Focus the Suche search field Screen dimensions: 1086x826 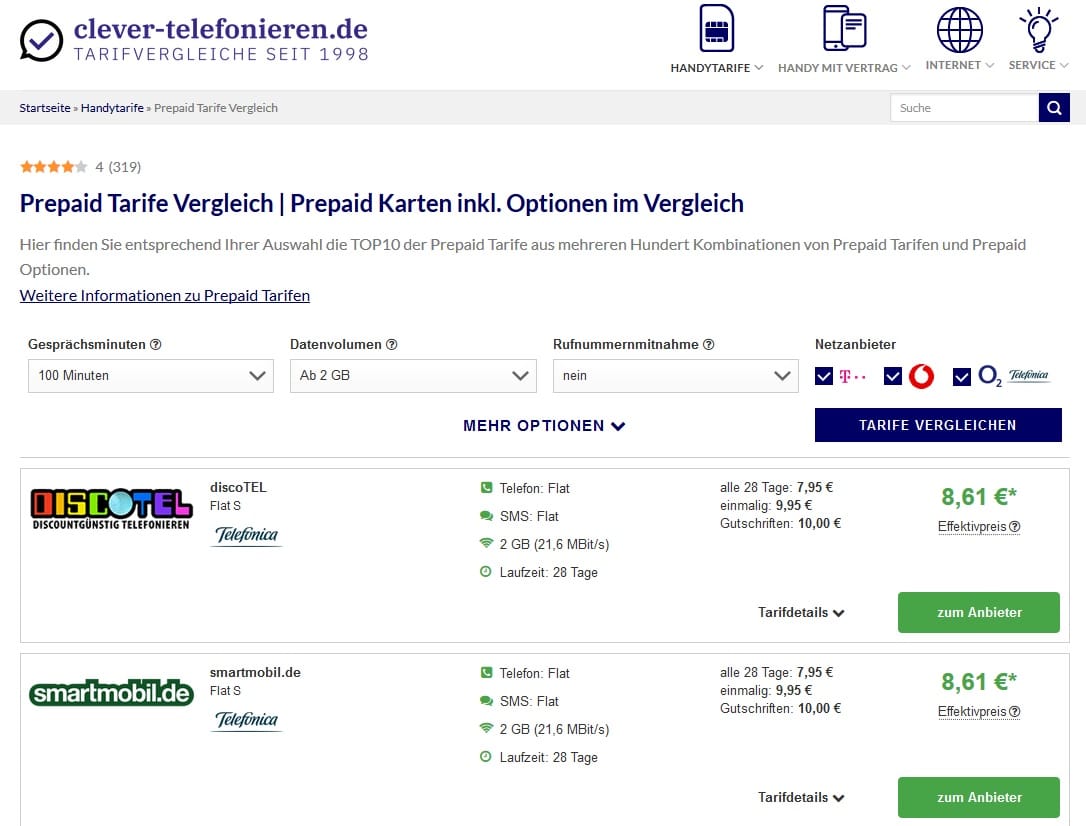964,108
